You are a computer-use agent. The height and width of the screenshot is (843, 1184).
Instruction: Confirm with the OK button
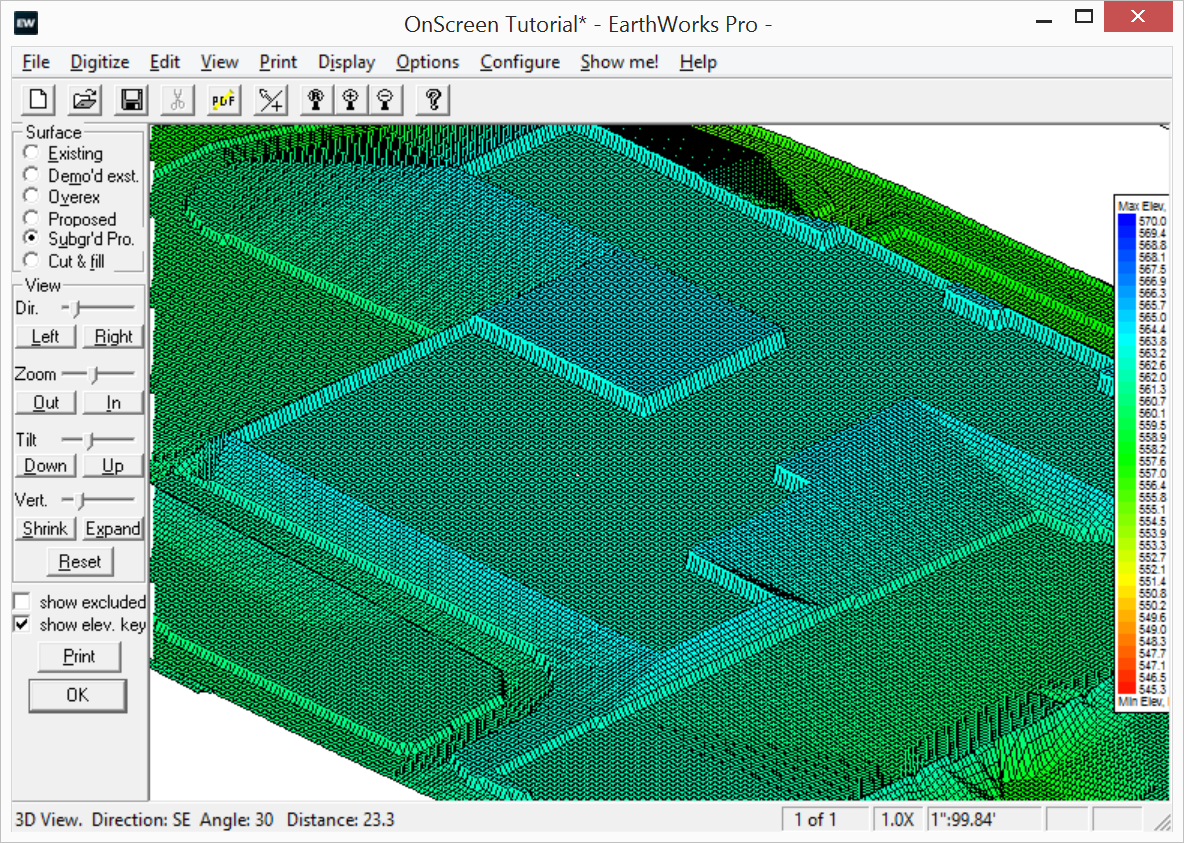coord(78,695)
